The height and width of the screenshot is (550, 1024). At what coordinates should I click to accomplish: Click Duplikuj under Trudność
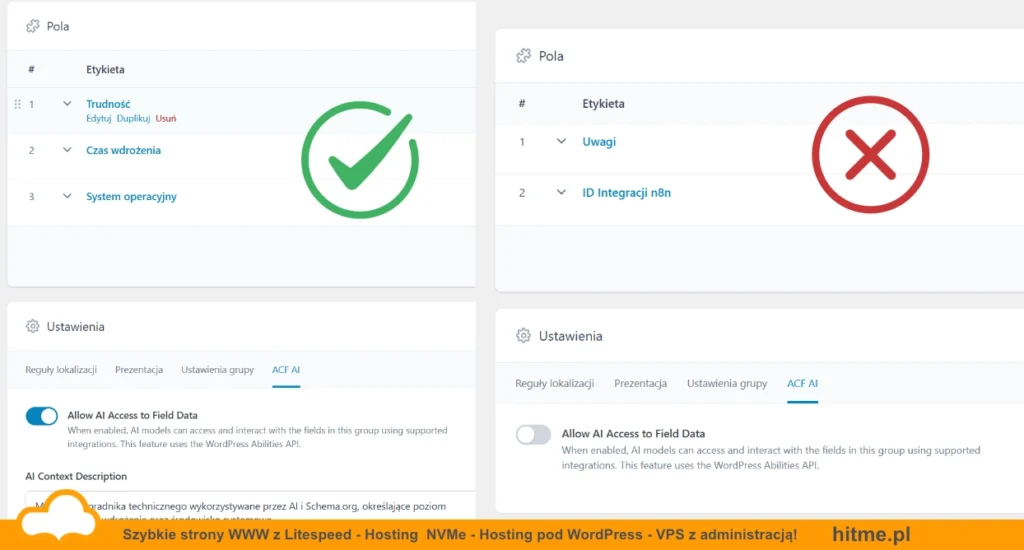133,118
